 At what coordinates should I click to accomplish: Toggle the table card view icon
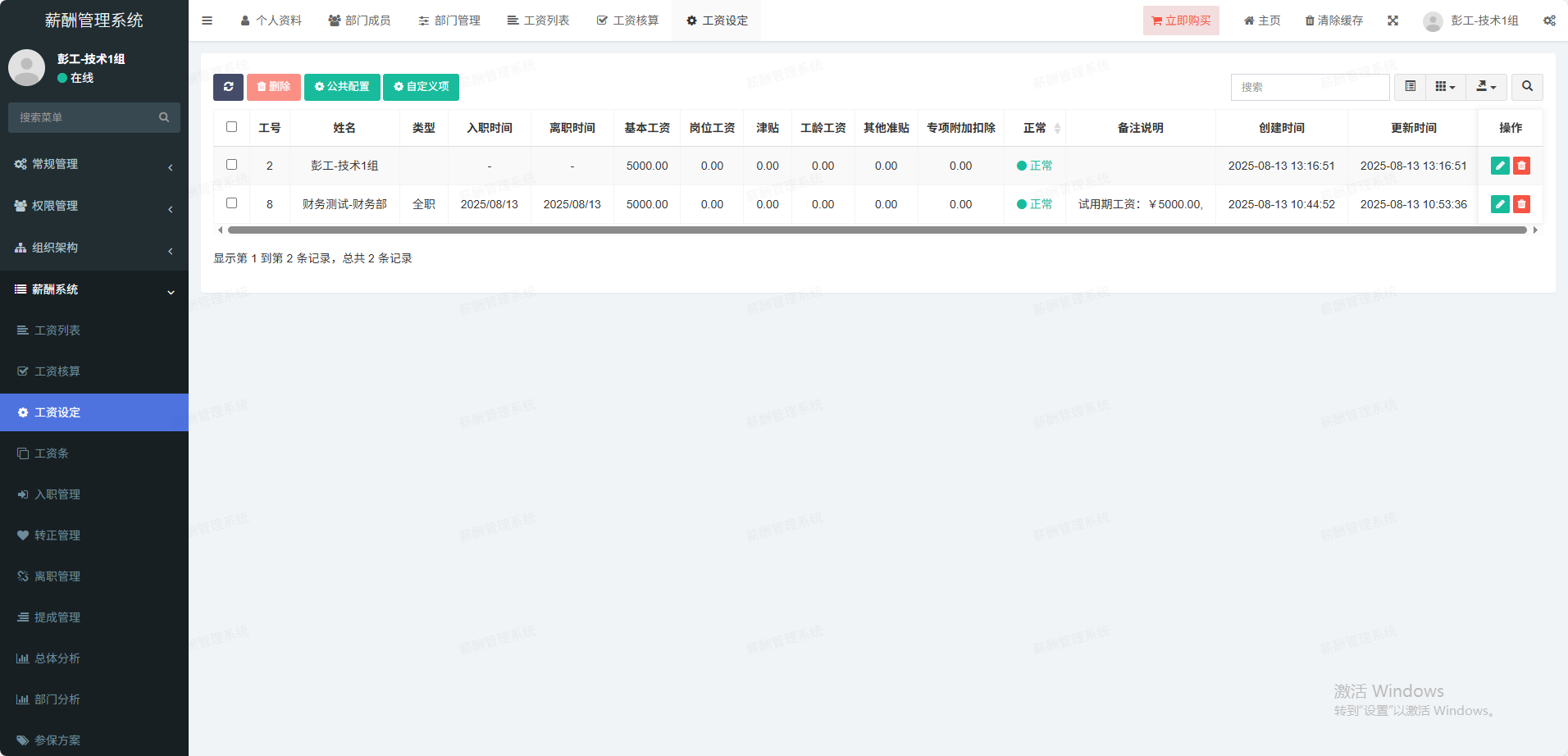(1410, 87)
